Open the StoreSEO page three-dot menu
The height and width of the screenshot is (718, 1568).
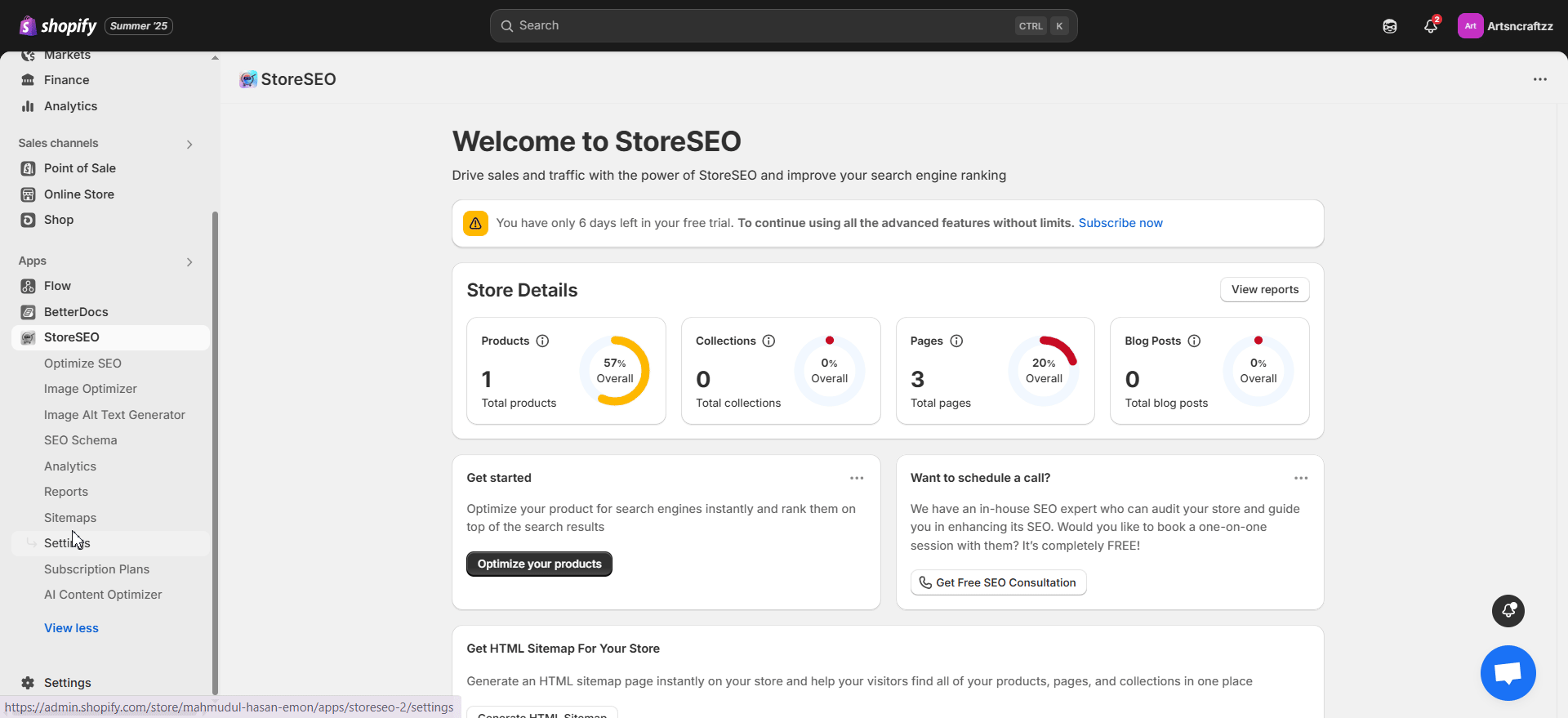point(1539,79)
